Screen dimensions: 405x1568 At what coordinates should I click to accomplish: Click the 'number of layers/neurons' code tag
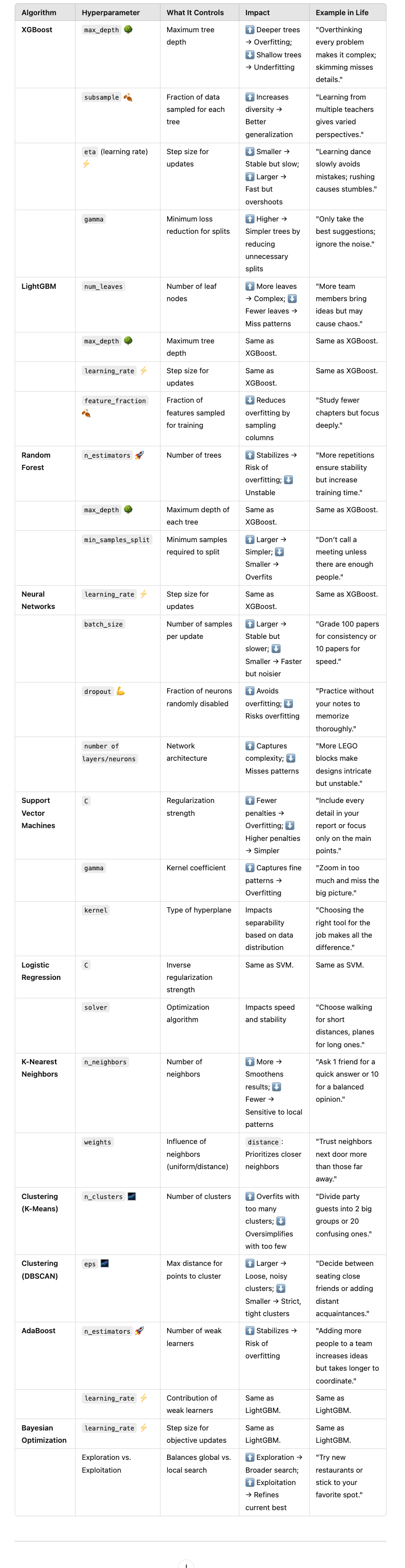click(x=110, y=752)
